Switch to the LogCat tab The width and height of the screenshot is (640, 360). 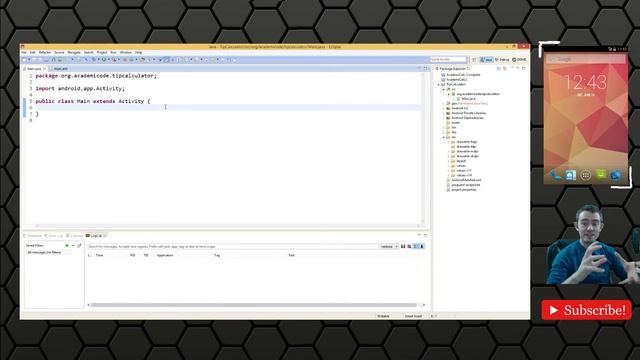tap(96, 236)
